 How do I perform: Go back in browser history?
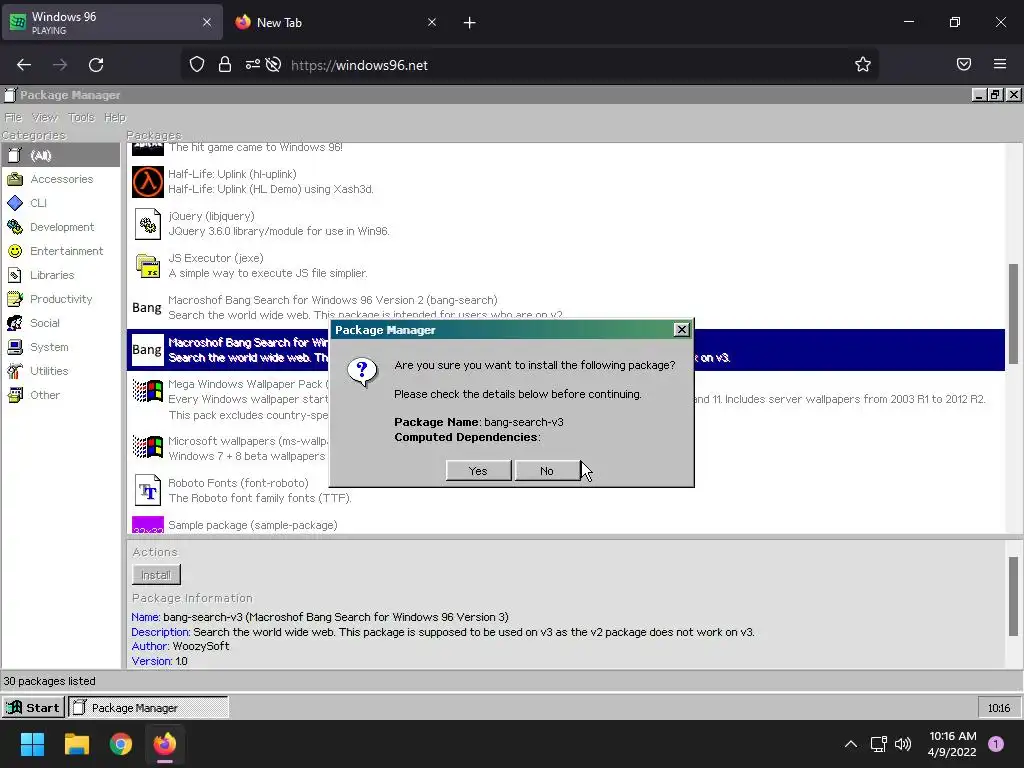24,65
